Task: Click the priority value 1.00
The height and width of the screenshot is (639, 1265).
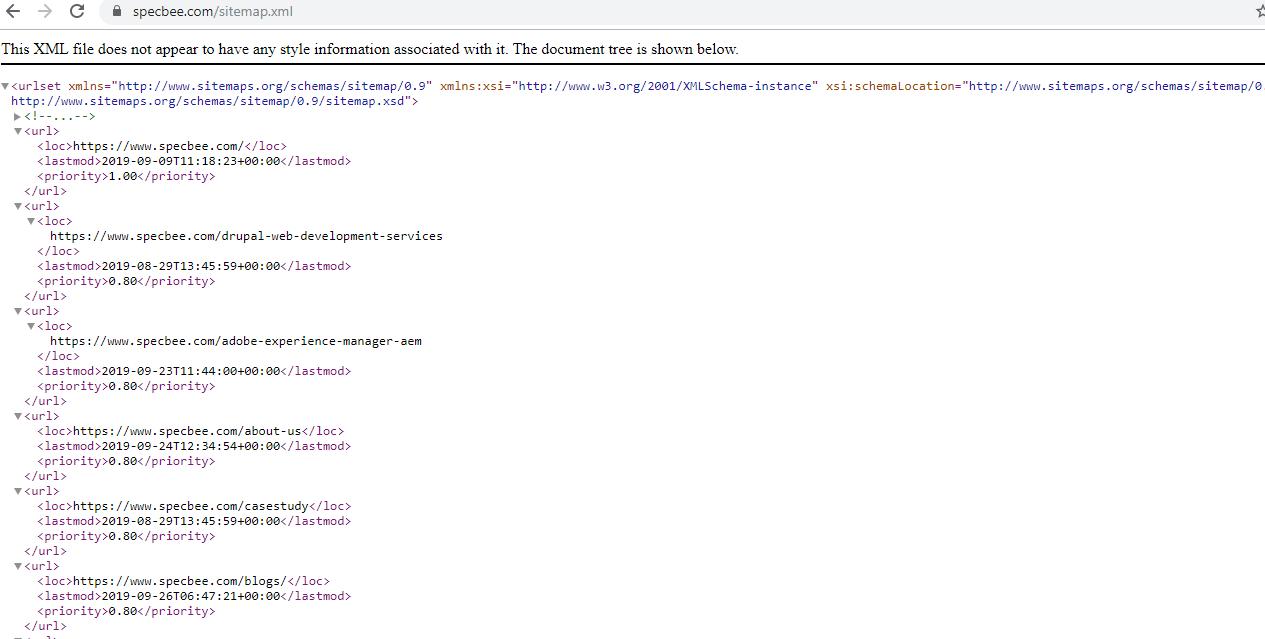Action: point(123,176)
